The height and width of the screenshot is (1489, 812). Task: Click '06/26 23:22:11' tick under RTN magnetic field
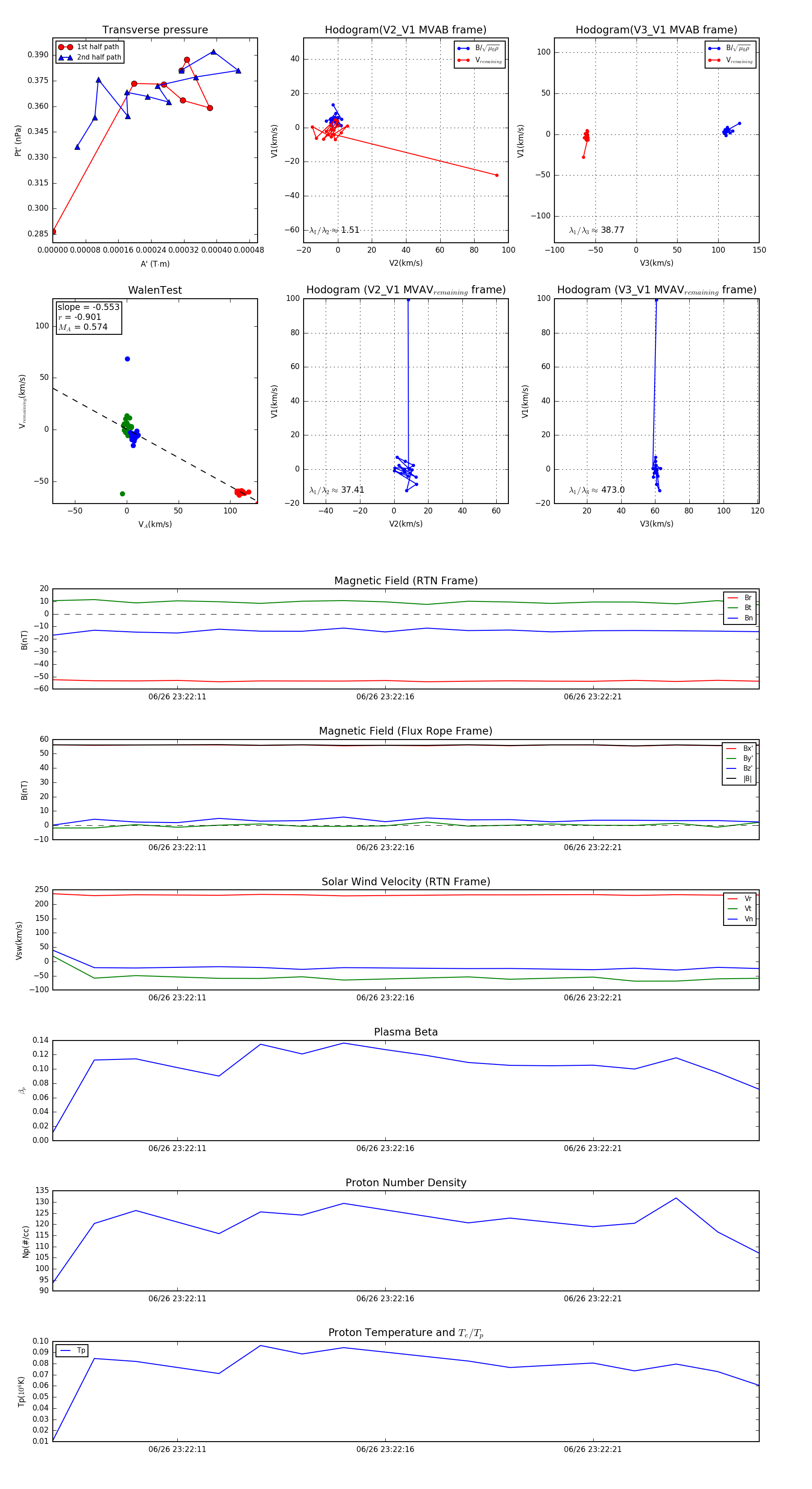click(177, 697)
